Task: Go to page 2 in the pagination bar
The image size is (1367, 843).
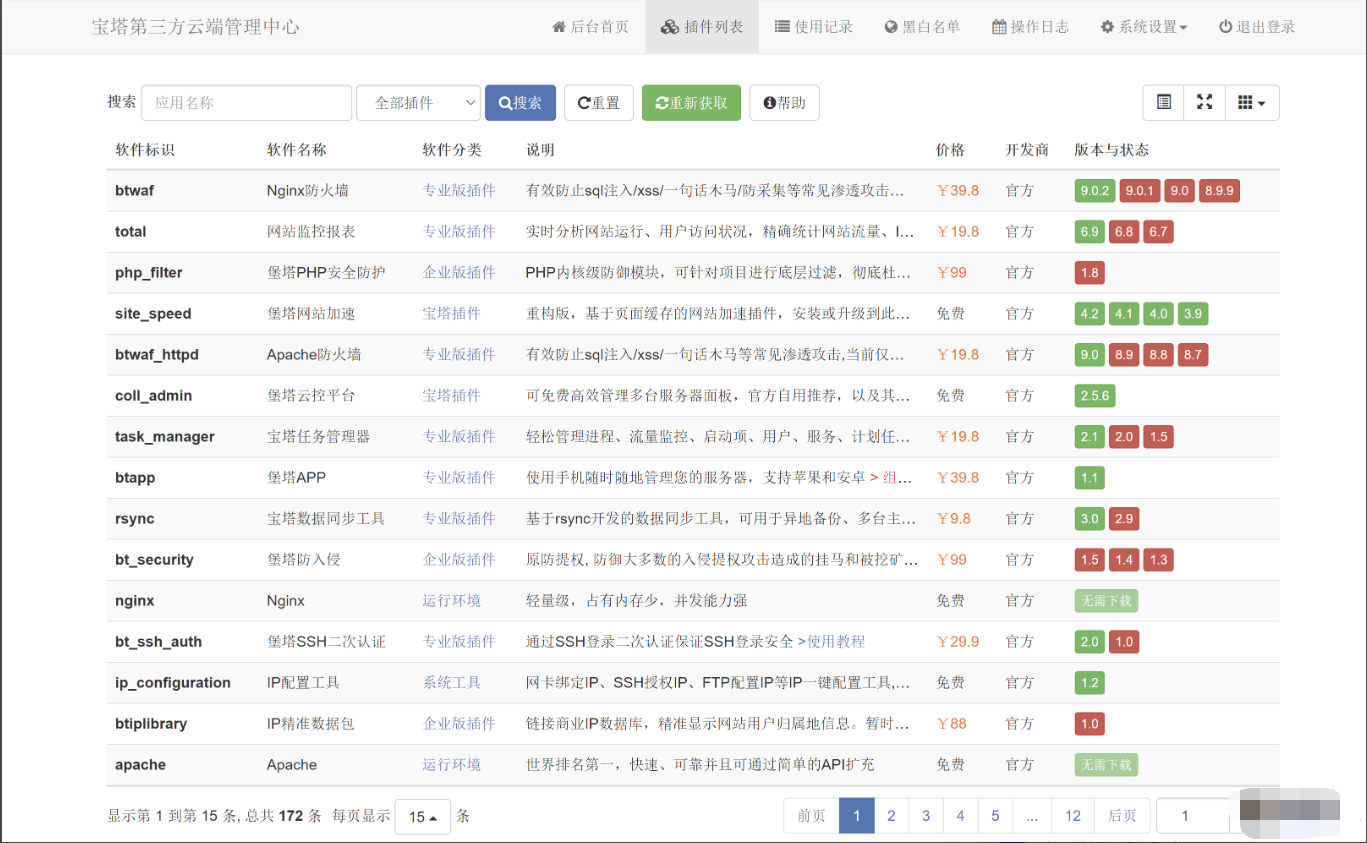Action: point(891,815)
